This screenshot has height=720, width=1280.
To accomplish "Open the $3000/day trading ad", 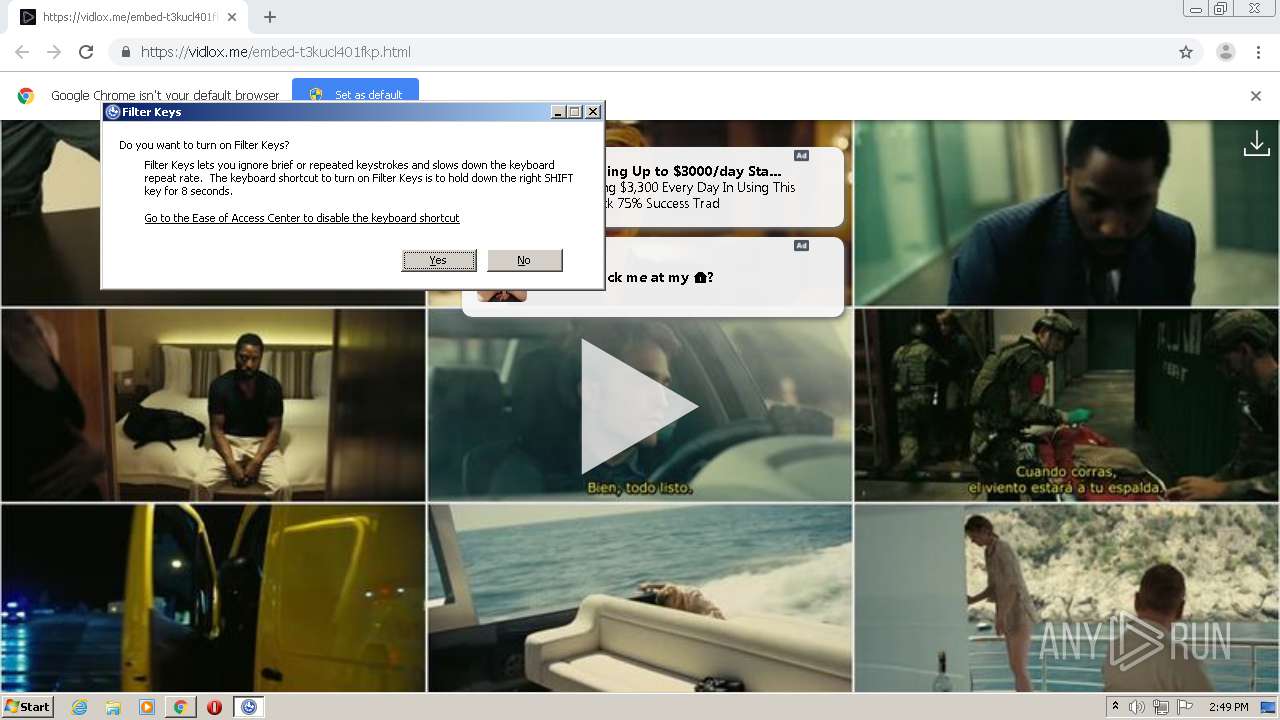I will tap(722, 187).
